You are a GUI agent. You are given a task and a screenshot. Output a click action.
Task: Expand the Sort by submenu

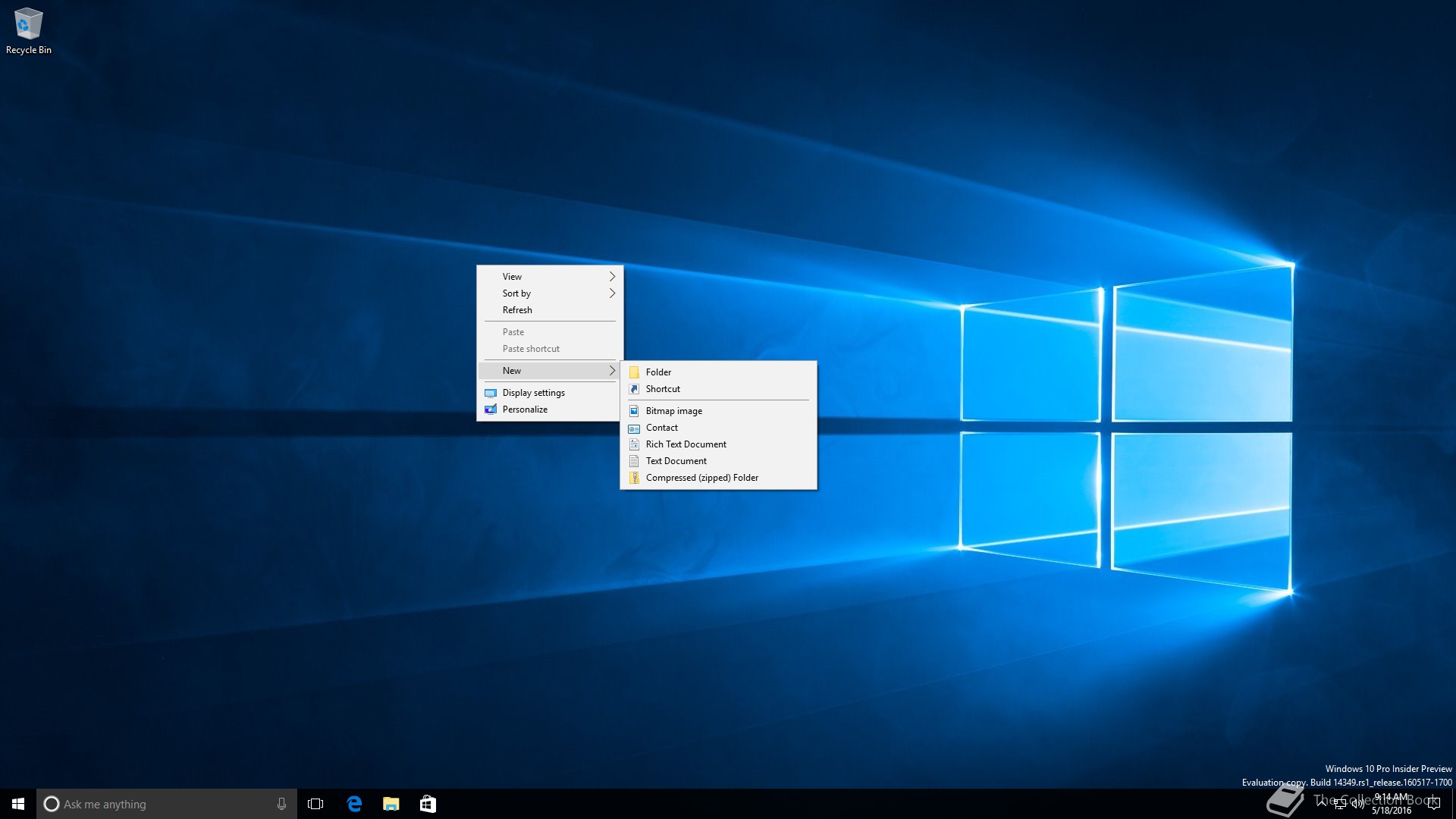tap(550, 293)
